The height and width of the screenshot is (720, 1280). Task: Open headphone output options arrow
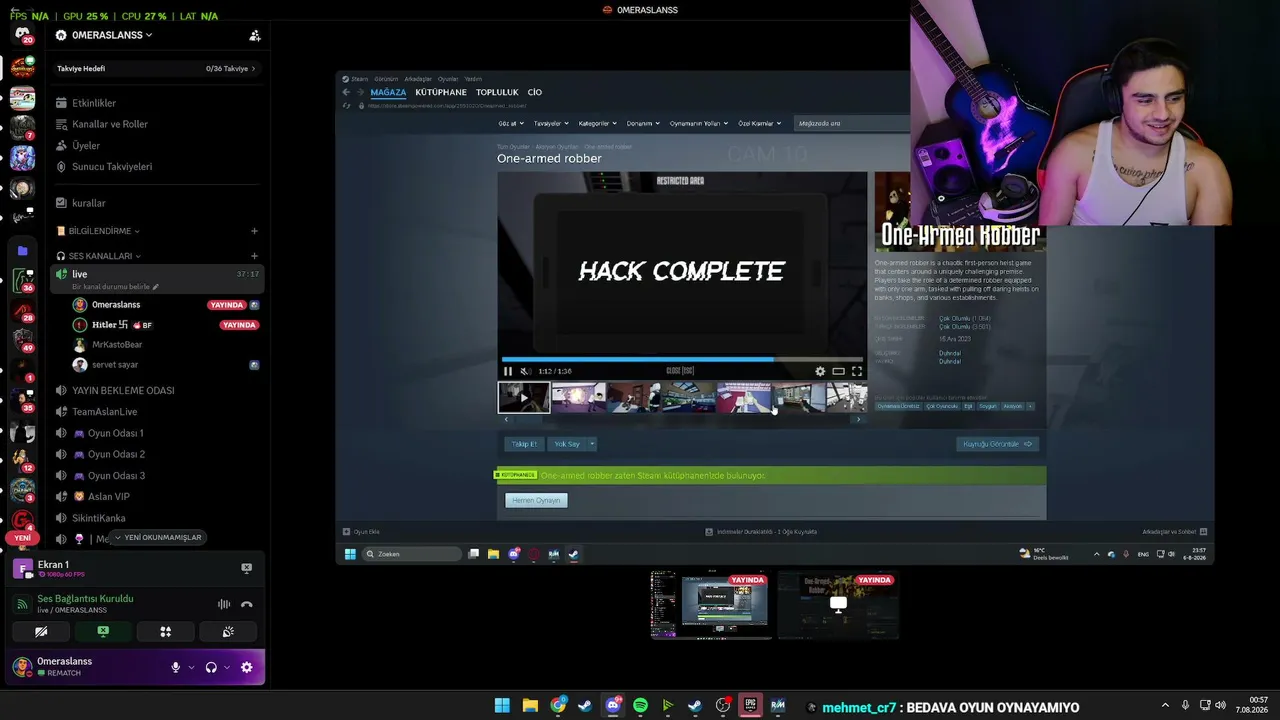(x=227, y=667)
